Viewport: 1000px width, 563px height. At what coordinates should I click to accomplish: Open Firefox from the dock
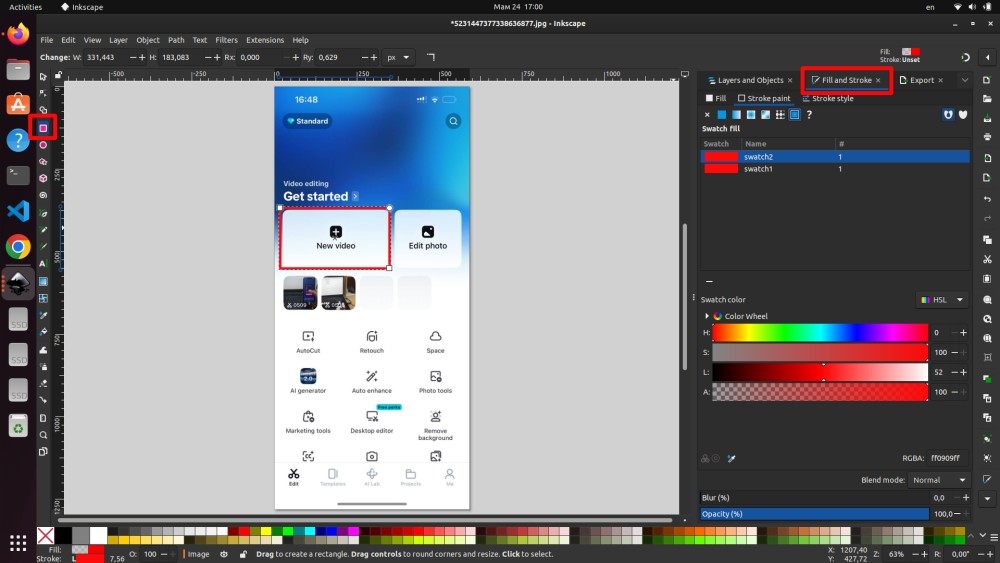click(x=18, y=33)
